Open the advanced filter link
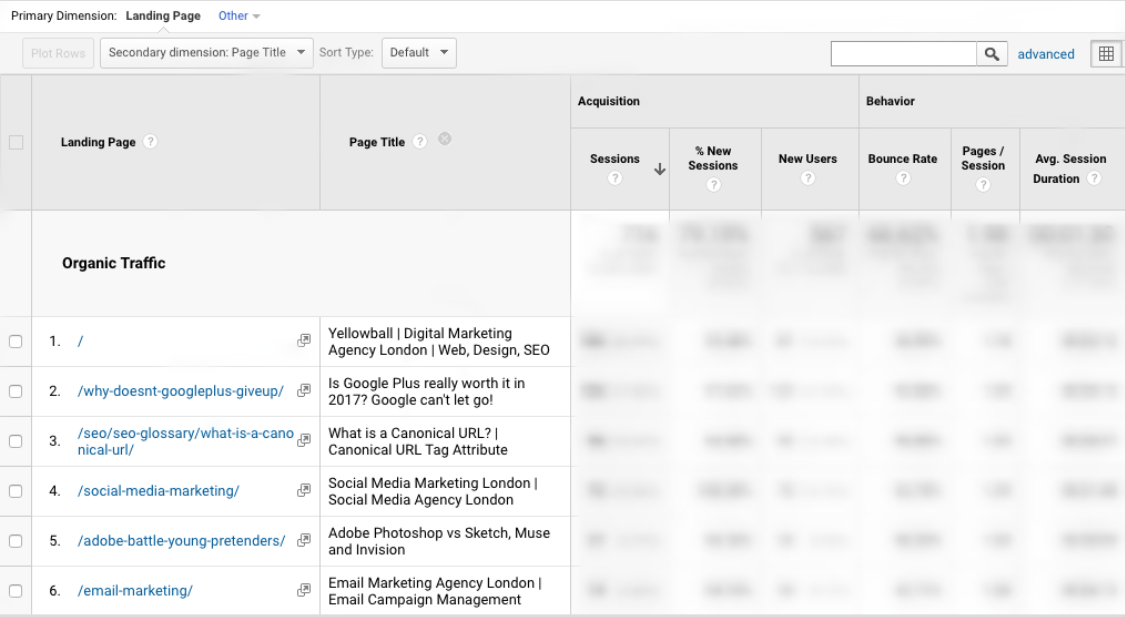The height and width of the screenshot is (617, 1125). (1045, 54)
